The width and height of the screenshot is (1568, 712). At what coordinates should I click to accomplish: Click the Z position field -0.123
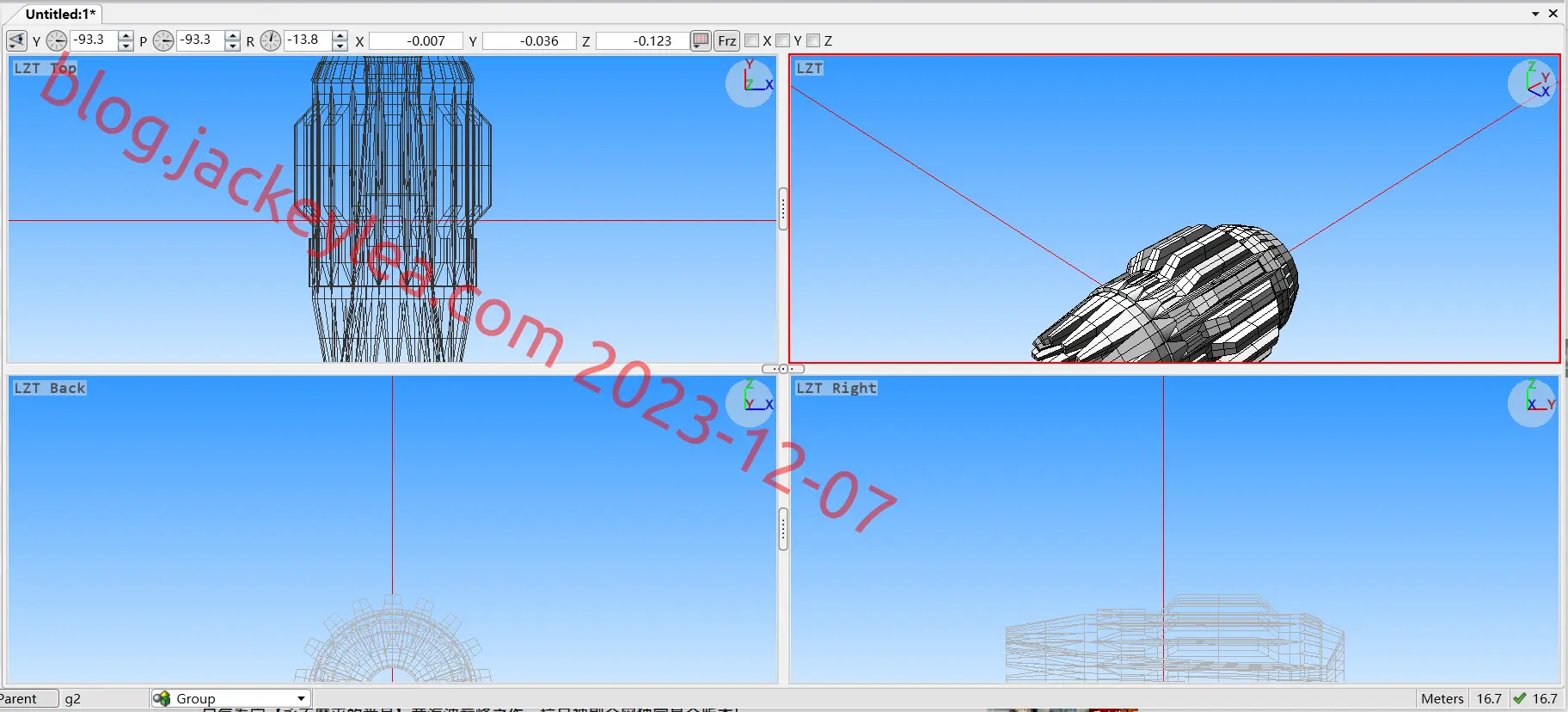point(643,40)
